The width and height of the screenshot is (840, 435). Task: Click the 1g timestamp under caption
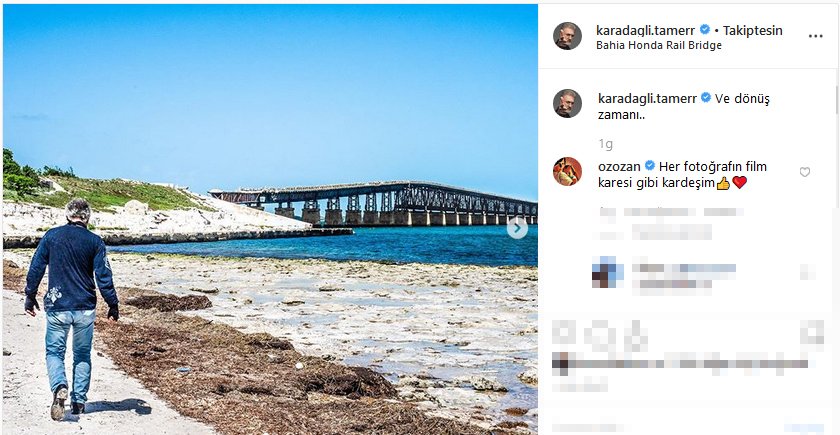[605, 144]
